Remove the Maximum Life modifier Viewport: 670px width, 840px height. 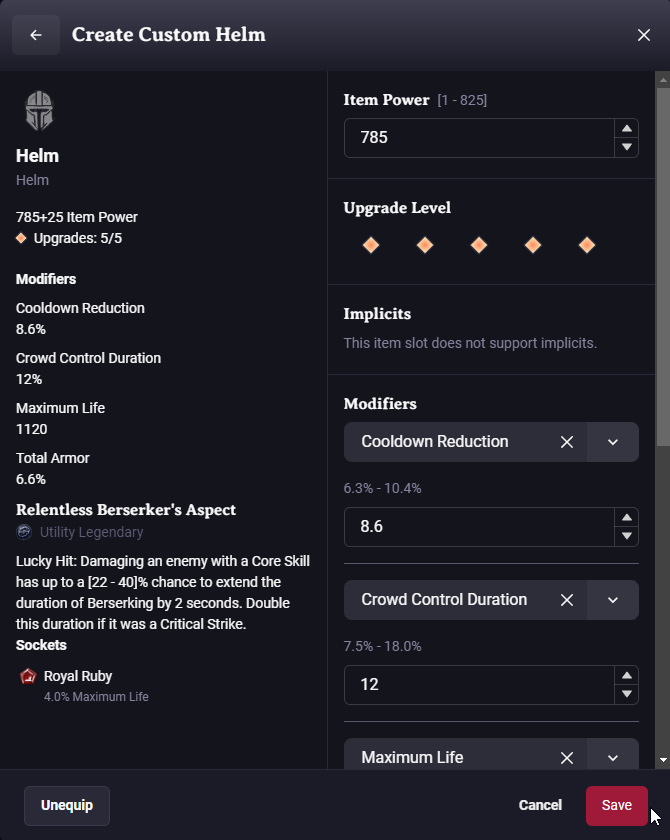tap(567, 757)
